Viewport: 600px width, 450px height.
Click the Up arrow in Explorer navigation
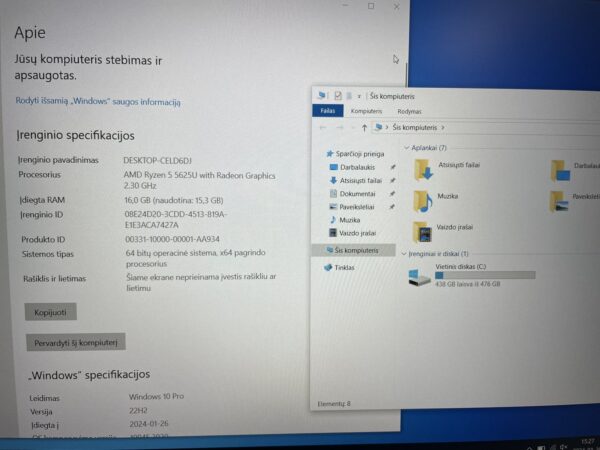(x=364, y=128)
